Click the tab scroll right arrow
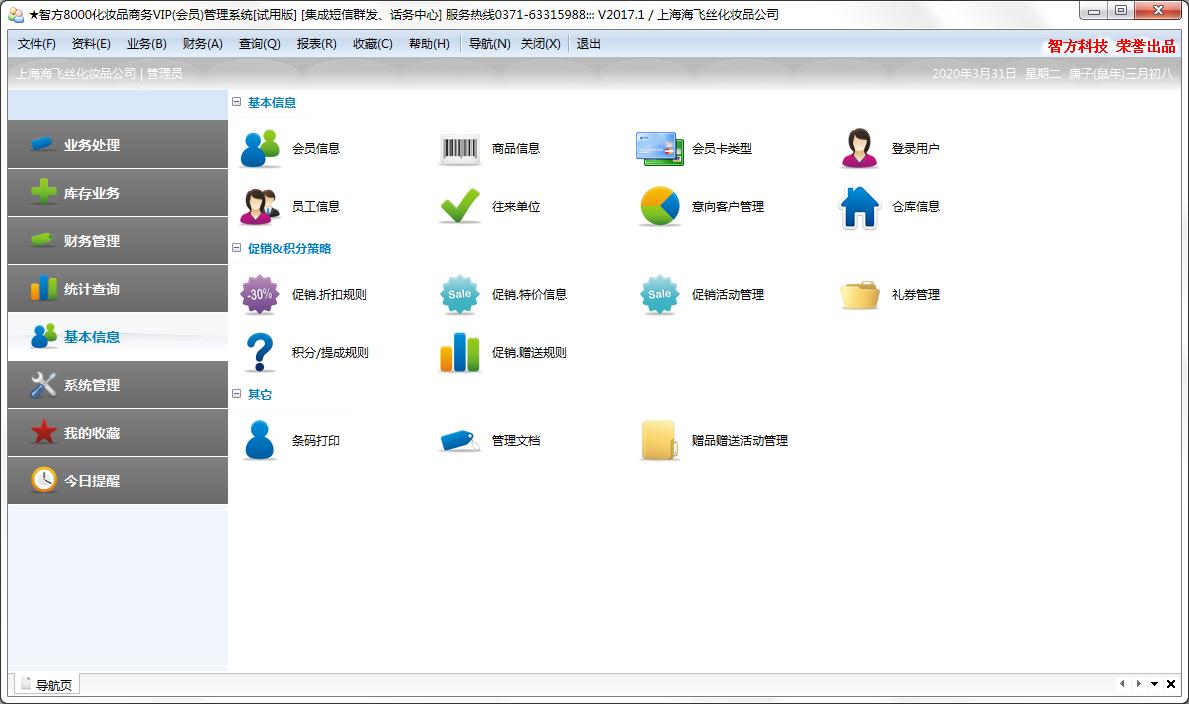 (x=1138, y=684)
